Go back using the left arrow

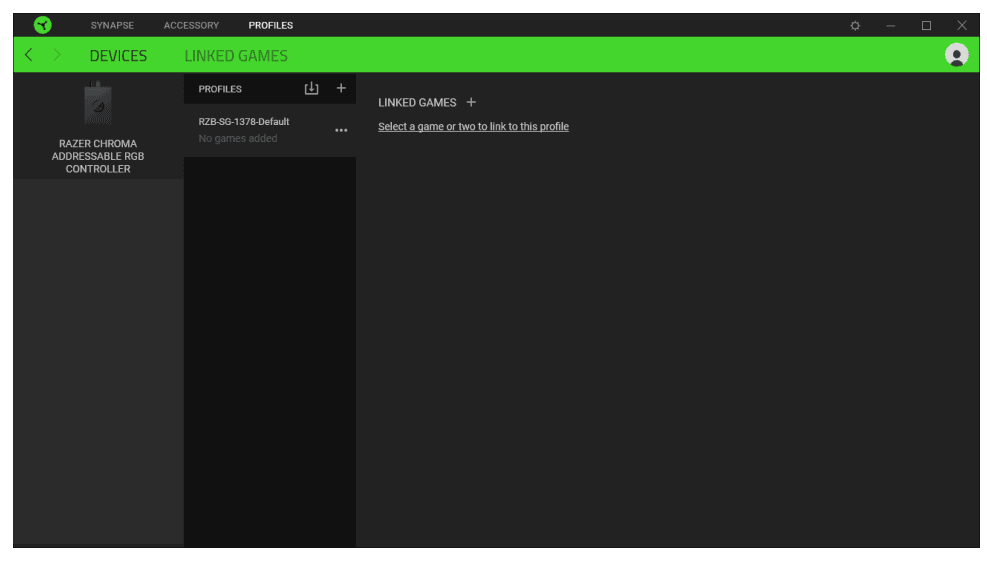(x=29, y=55)
